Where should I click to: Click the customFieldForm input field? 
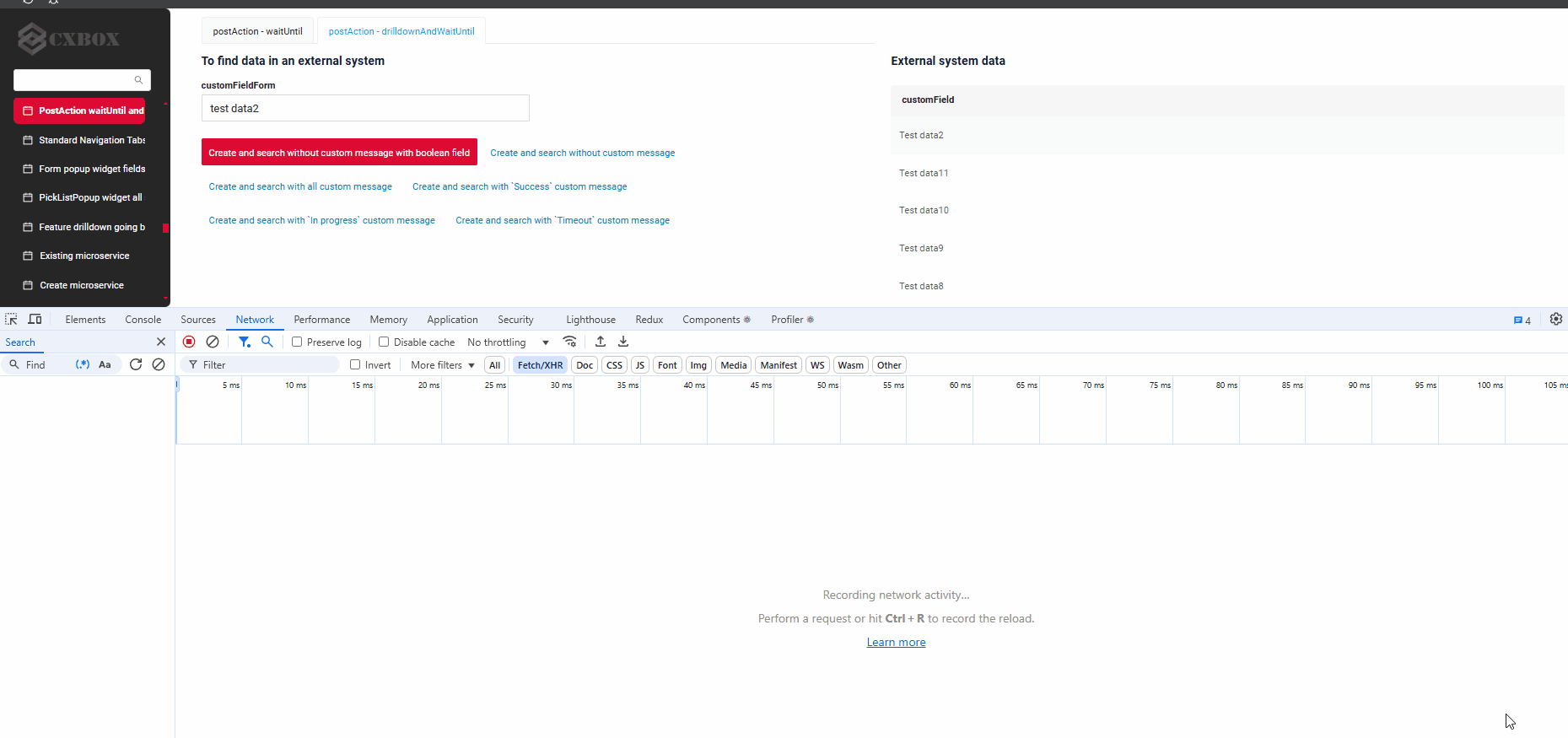click(365, 108)
